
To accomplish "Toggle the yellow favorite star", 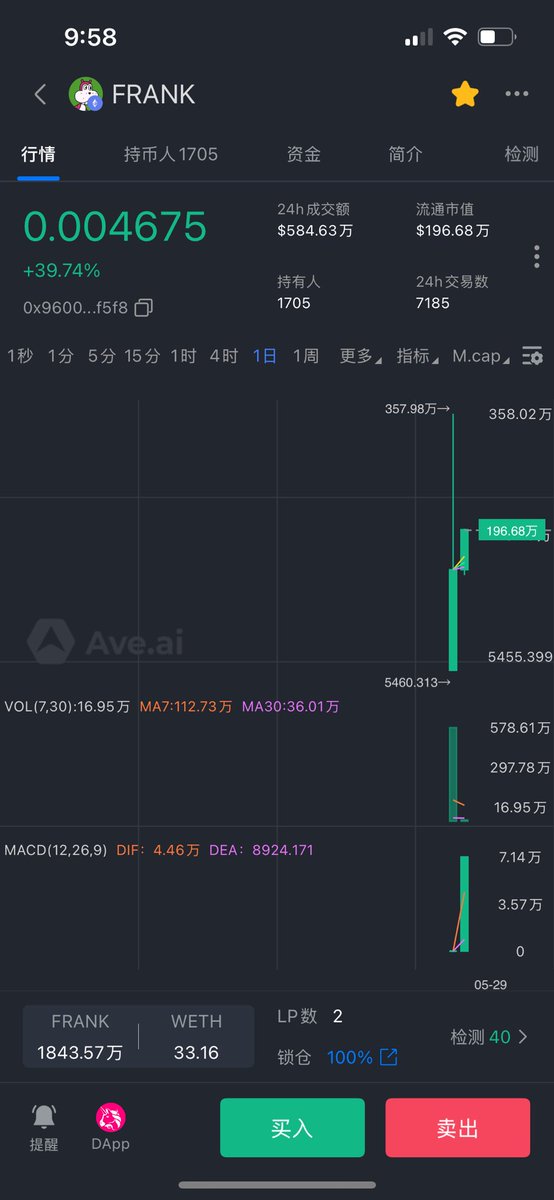I will [x=465, y=94].
